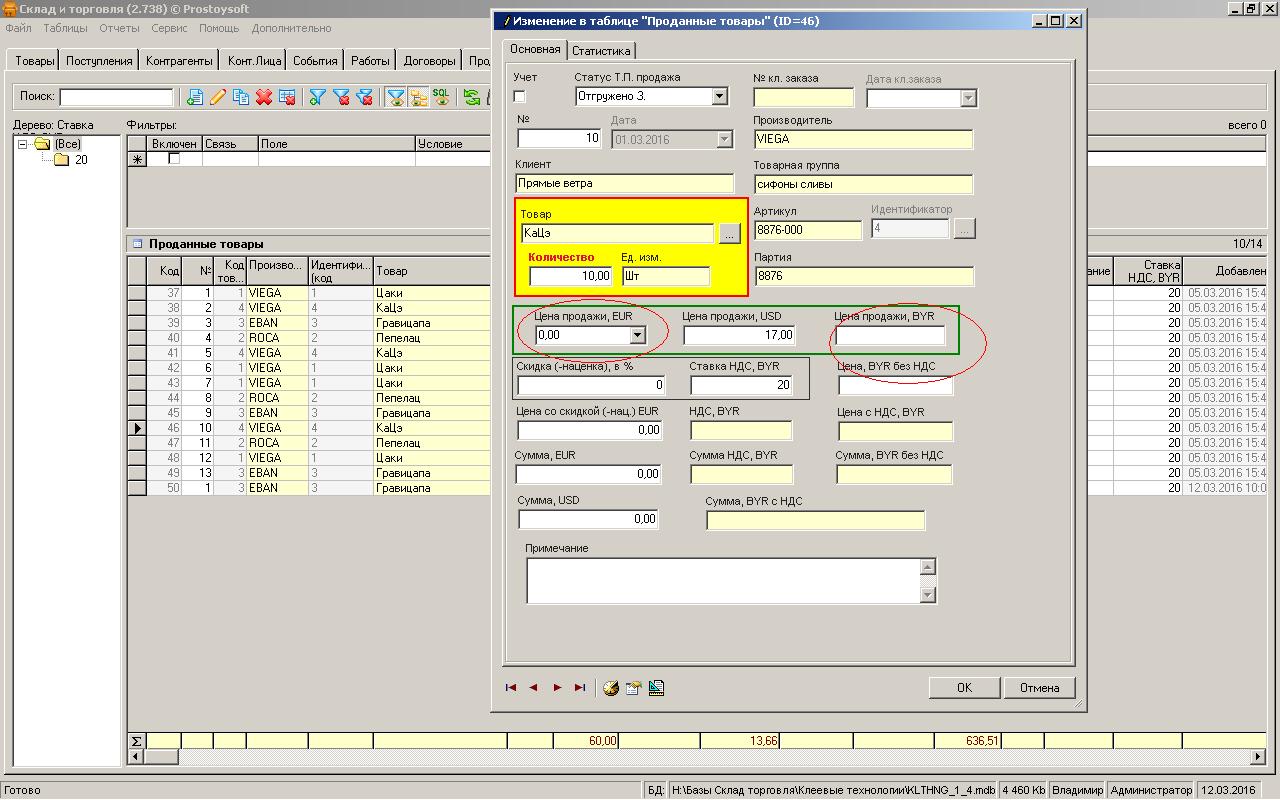
Task: Click the green refresh icon
Action: coord(471,97)
